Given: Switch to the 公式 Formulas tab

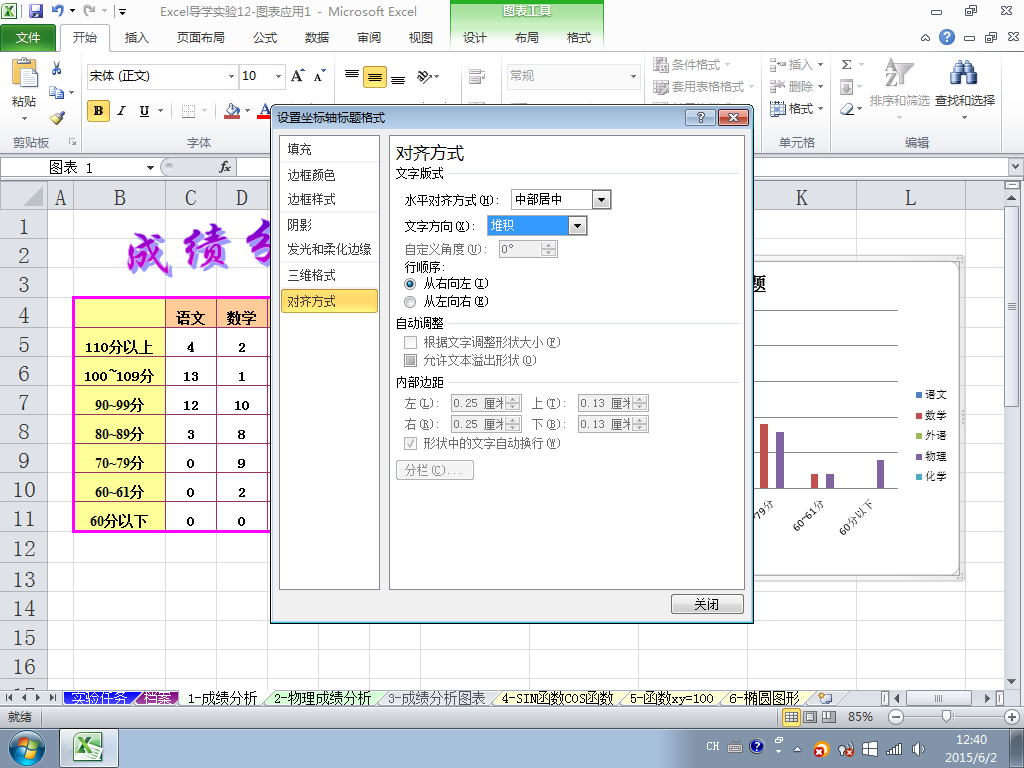Looking at the screenshot, I should [x=265, y=38].
